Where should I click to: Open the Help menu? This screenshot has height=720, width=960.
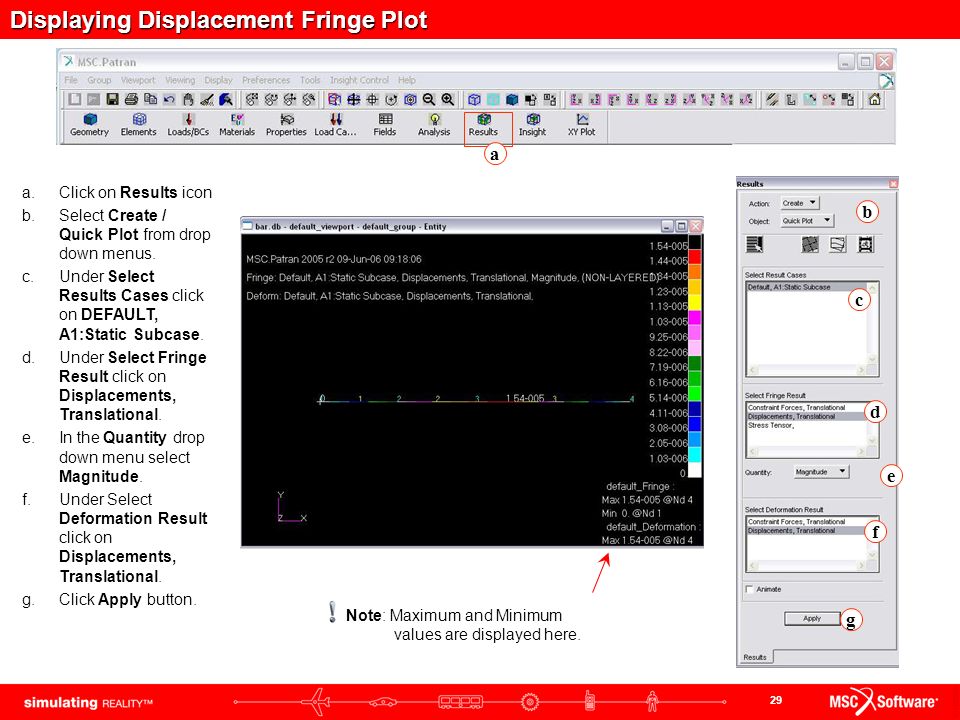(x=407, y=80)
